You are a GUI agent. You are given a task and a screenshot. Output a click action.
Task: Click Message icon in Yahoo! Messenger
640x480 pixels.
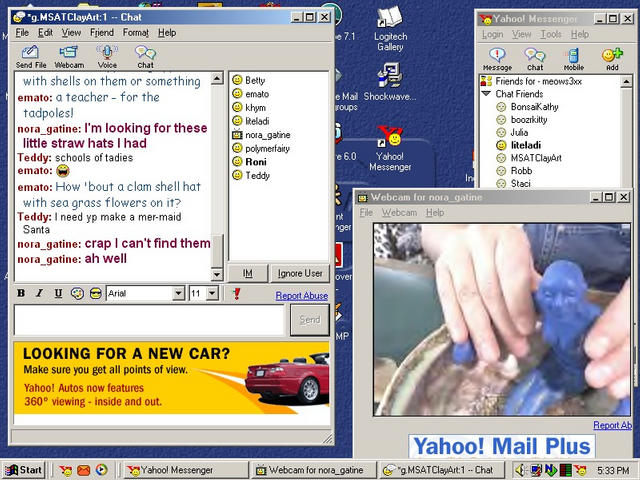tap(497, 59)
